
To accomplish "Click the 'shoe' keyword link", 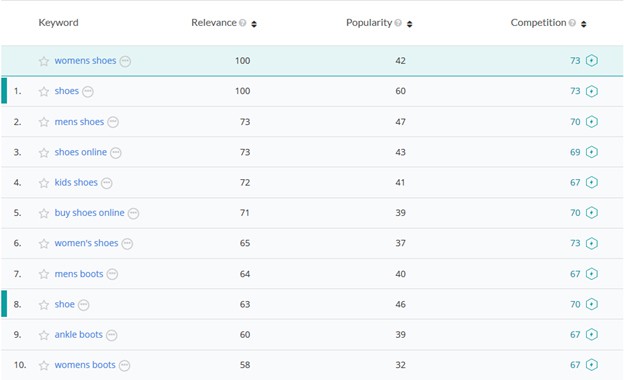I will 64,304.
